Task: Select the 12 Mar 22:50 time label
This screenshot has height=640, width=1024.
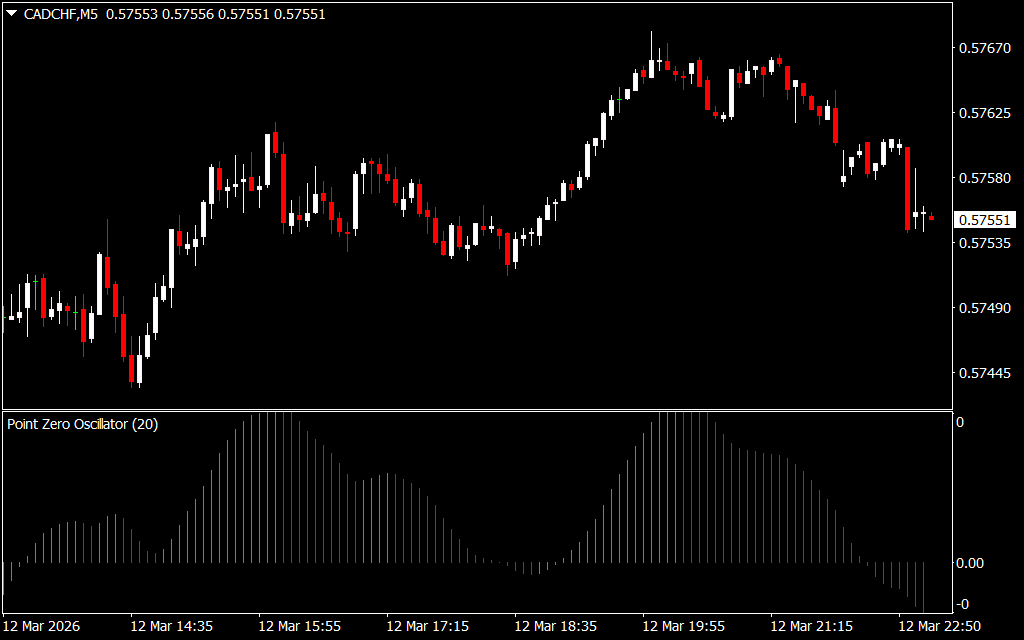Action: click(939, 626)
